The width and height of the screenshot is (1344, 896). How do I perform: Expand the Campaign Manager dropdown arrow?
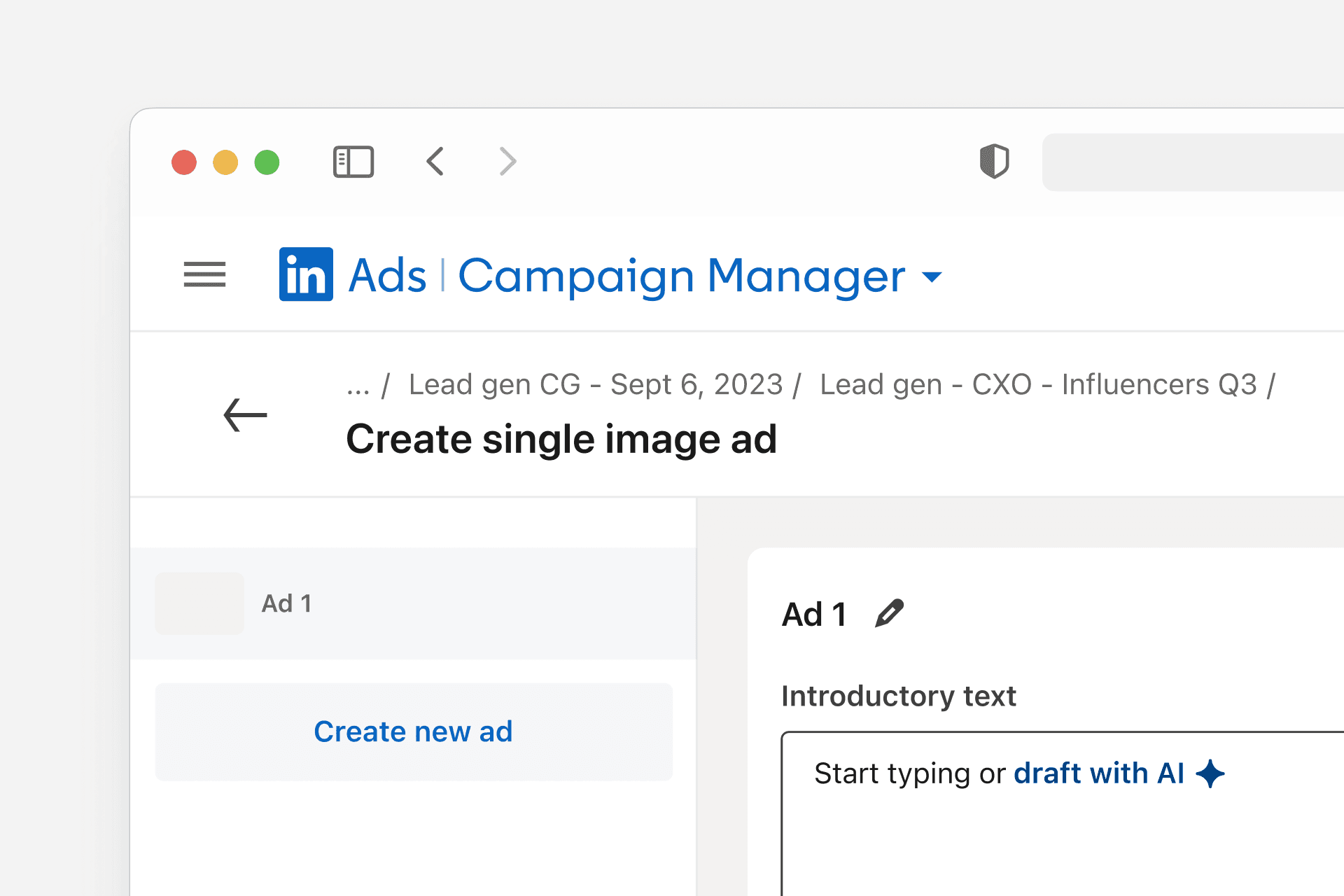coord(932,276)
